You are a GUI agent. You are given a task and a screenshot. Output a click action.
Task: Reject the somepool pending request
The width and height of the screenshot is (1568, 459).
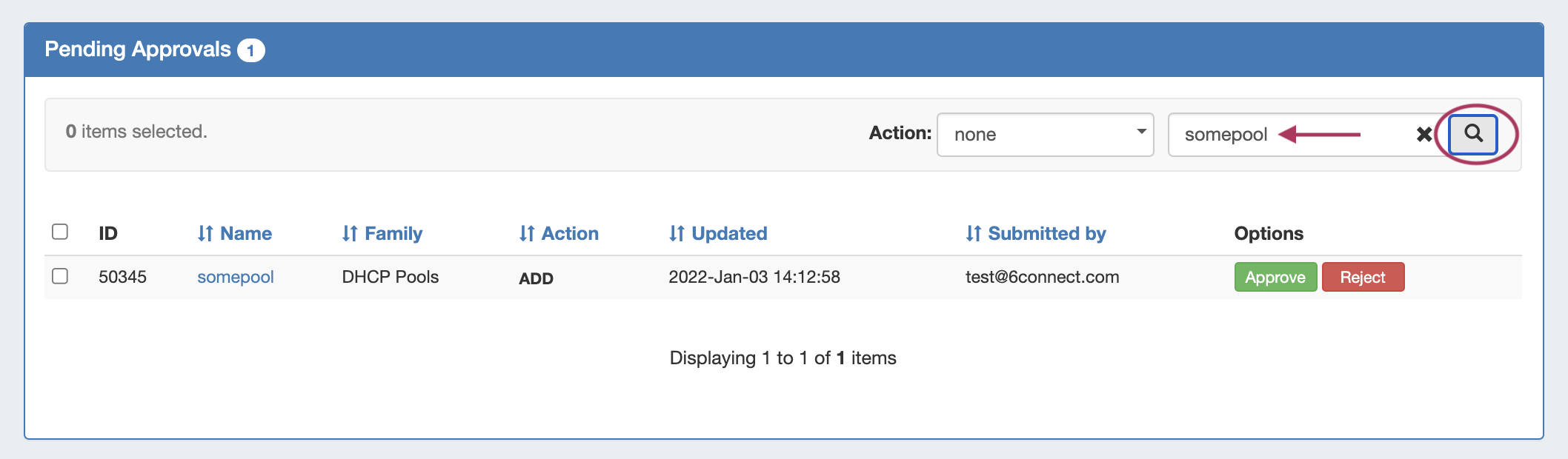(1363, 278)
